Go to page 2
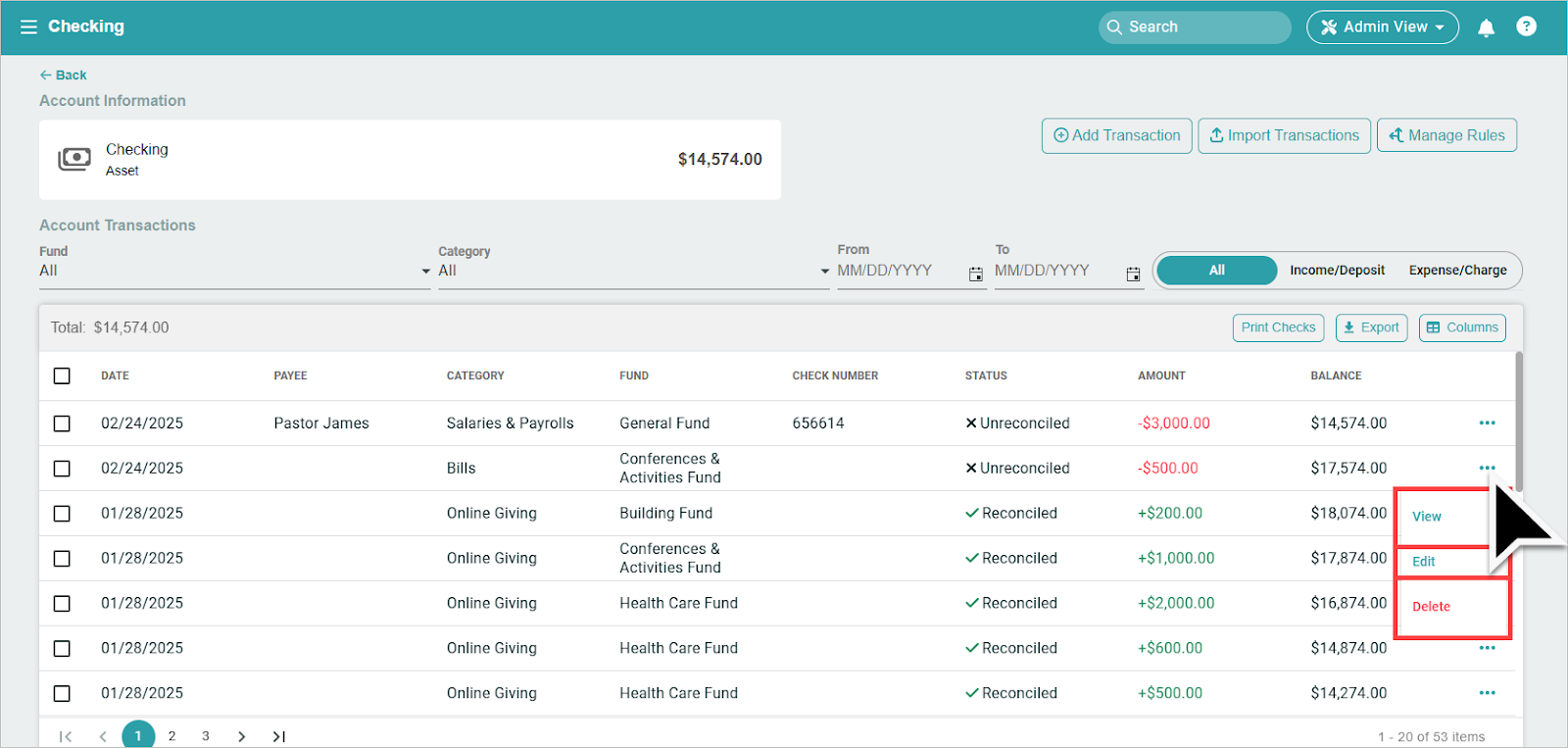 pyautogui.click(x=171, y=736)
